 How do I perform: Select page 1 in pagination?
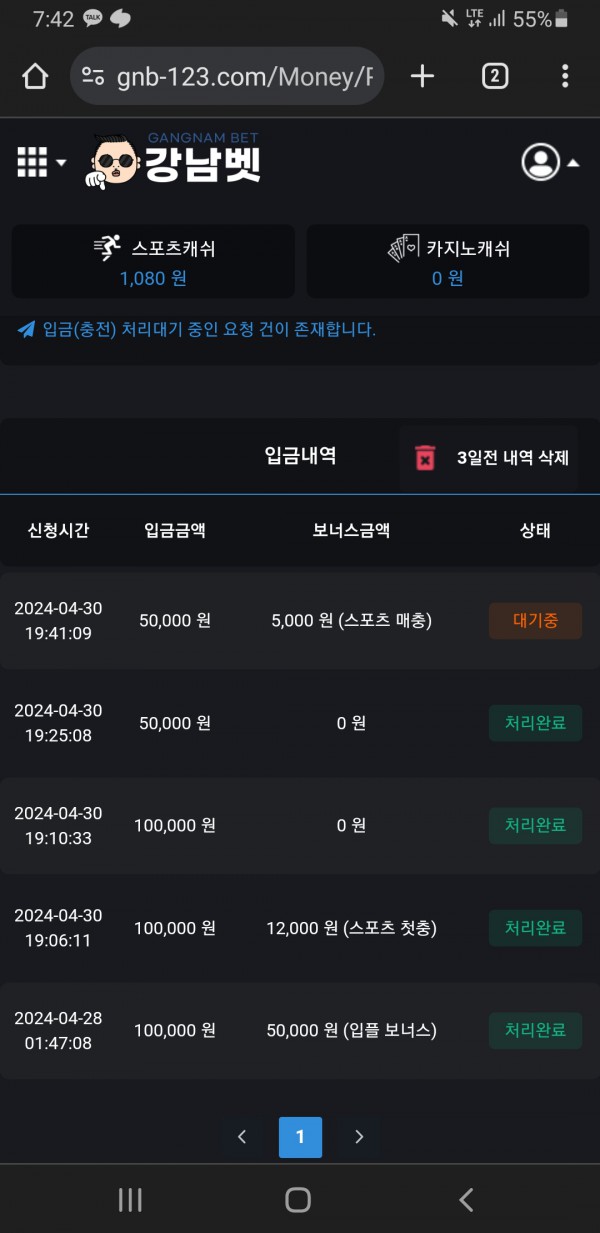(300, 1137)
